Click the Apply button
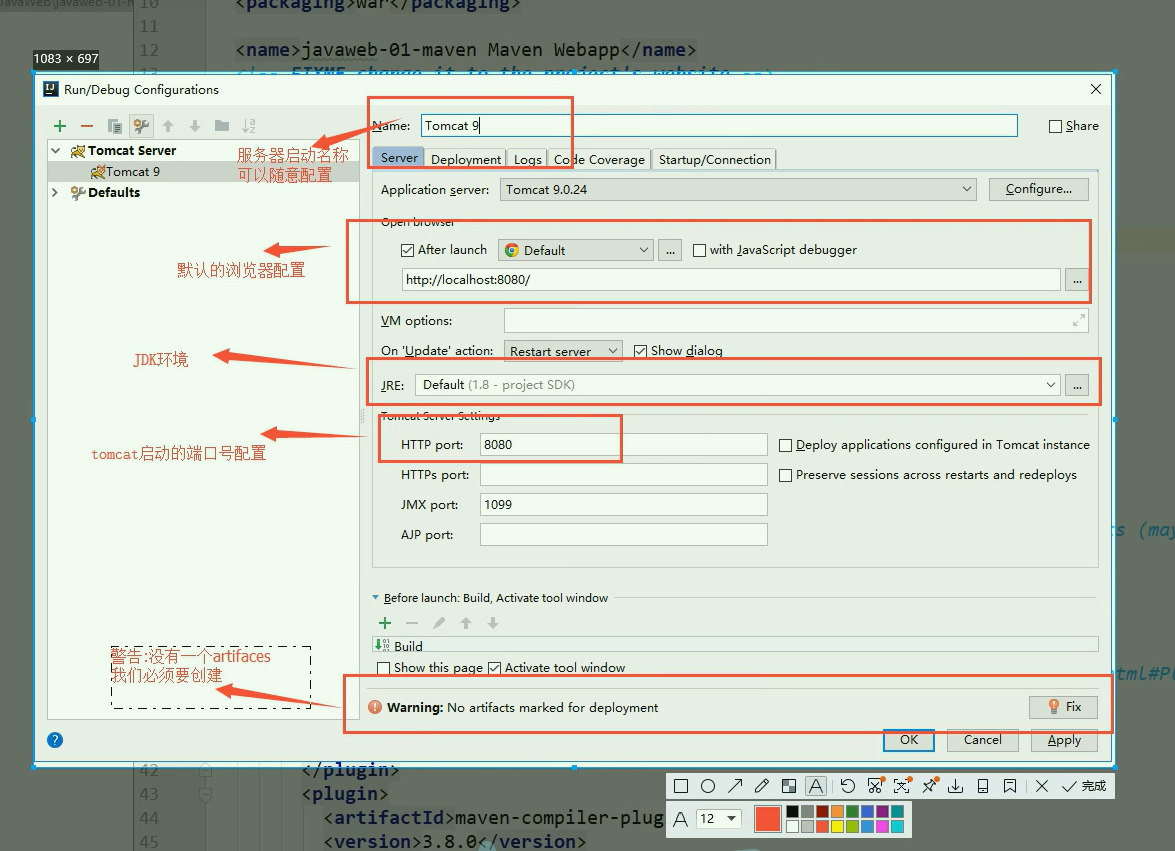Viewport: 1175px width, 851px height. point(1064,740)
